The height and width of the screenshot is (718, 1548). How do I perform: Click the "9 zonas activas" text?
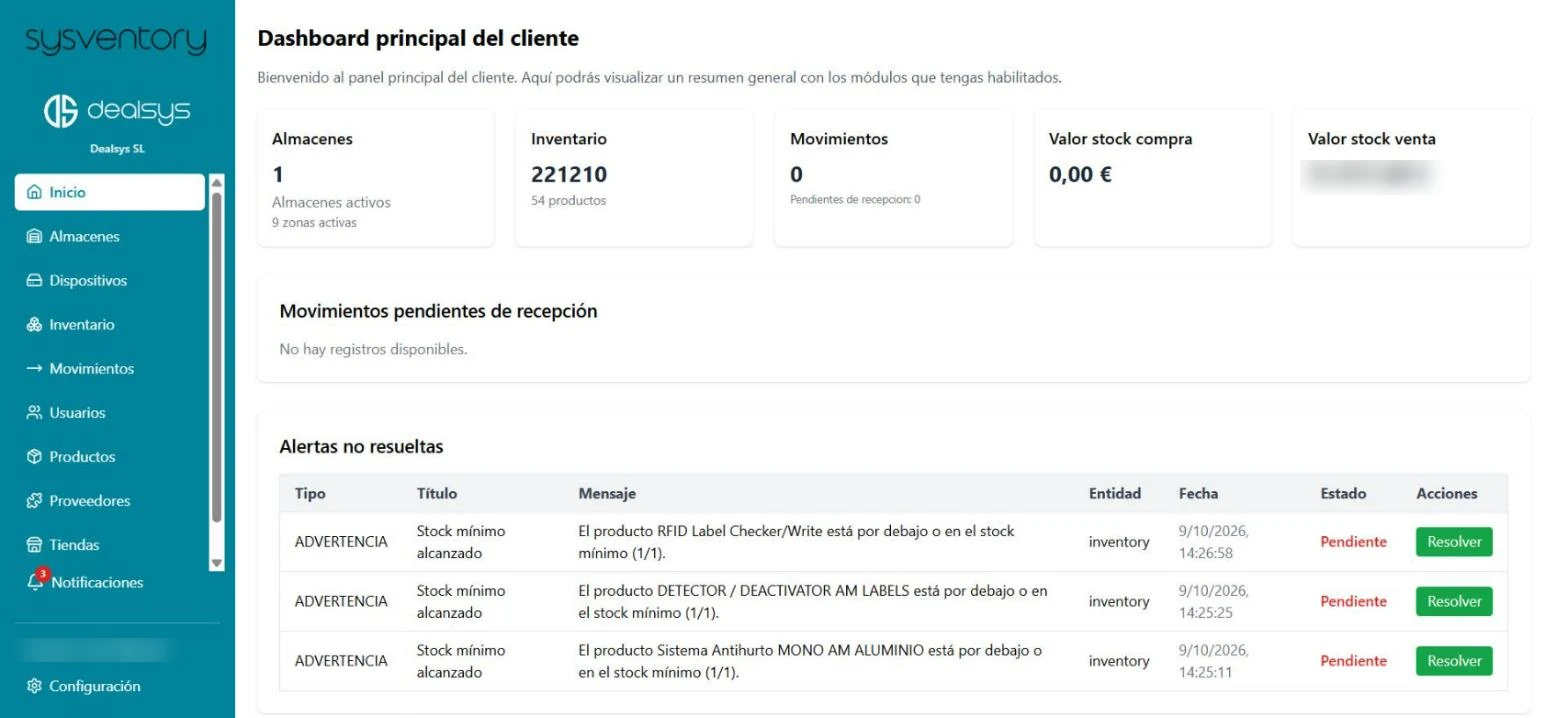click(x=314, y=222)
